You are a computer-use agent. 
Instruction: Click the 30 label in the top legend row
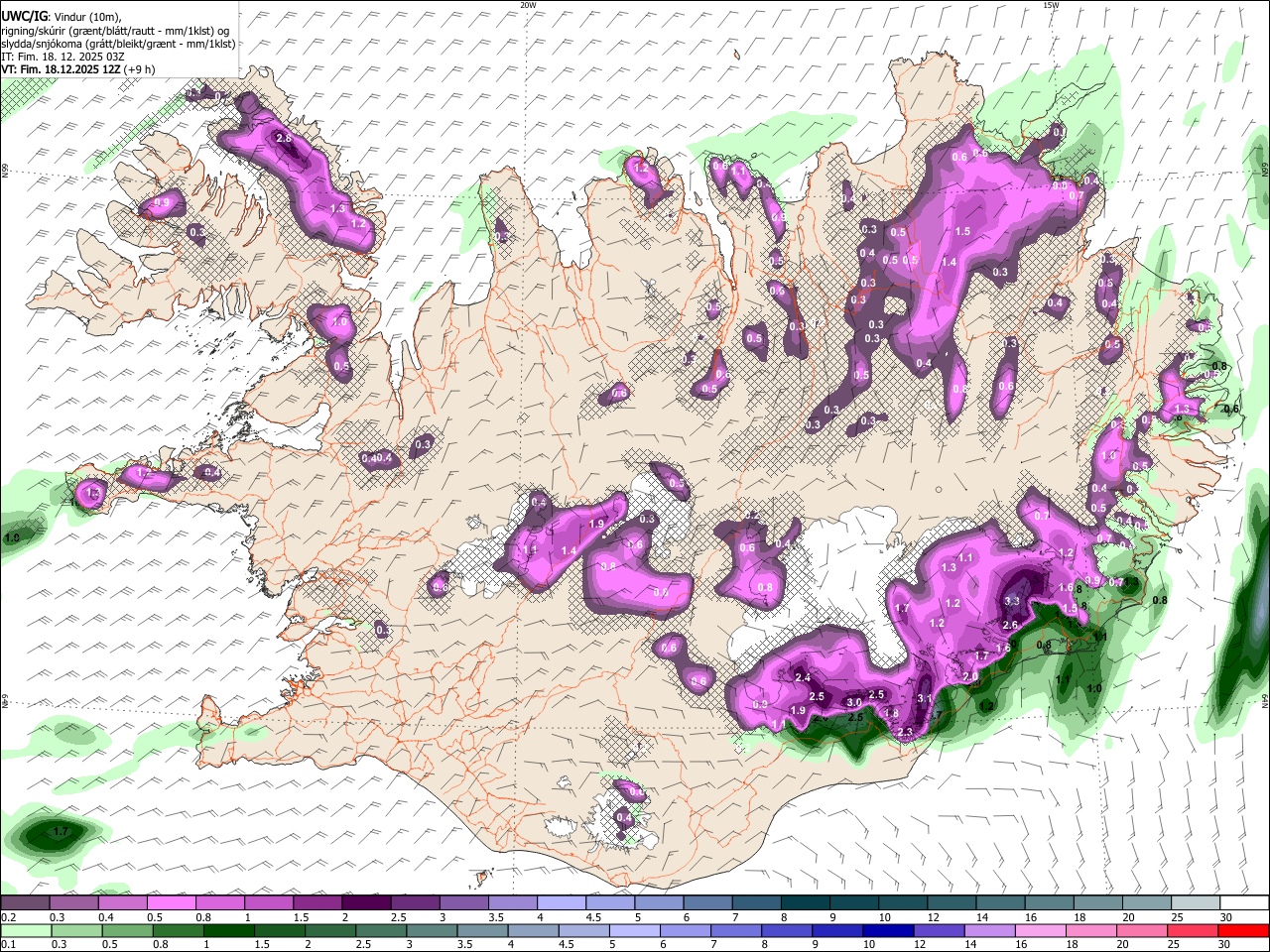[1226, 917]
